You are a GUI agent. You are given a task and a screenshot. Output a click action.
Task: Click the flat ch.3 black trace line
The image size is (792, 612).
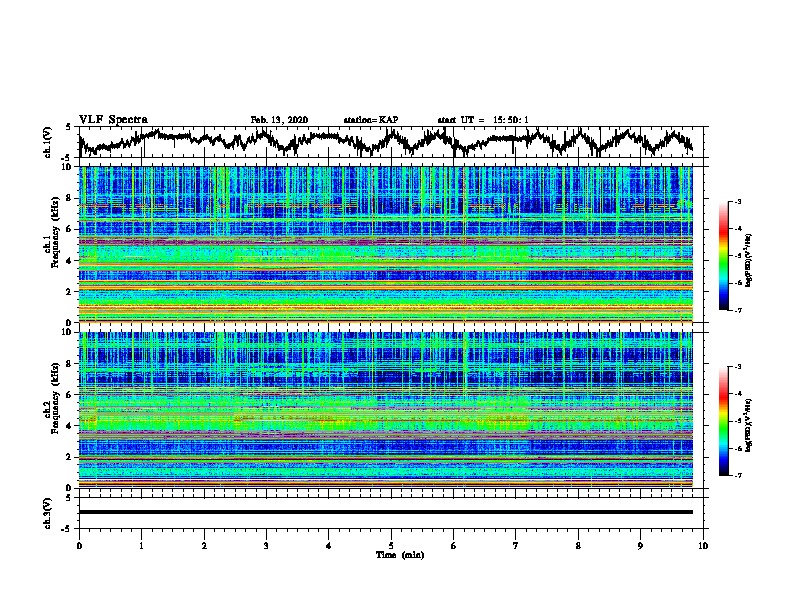click(385, 512)
